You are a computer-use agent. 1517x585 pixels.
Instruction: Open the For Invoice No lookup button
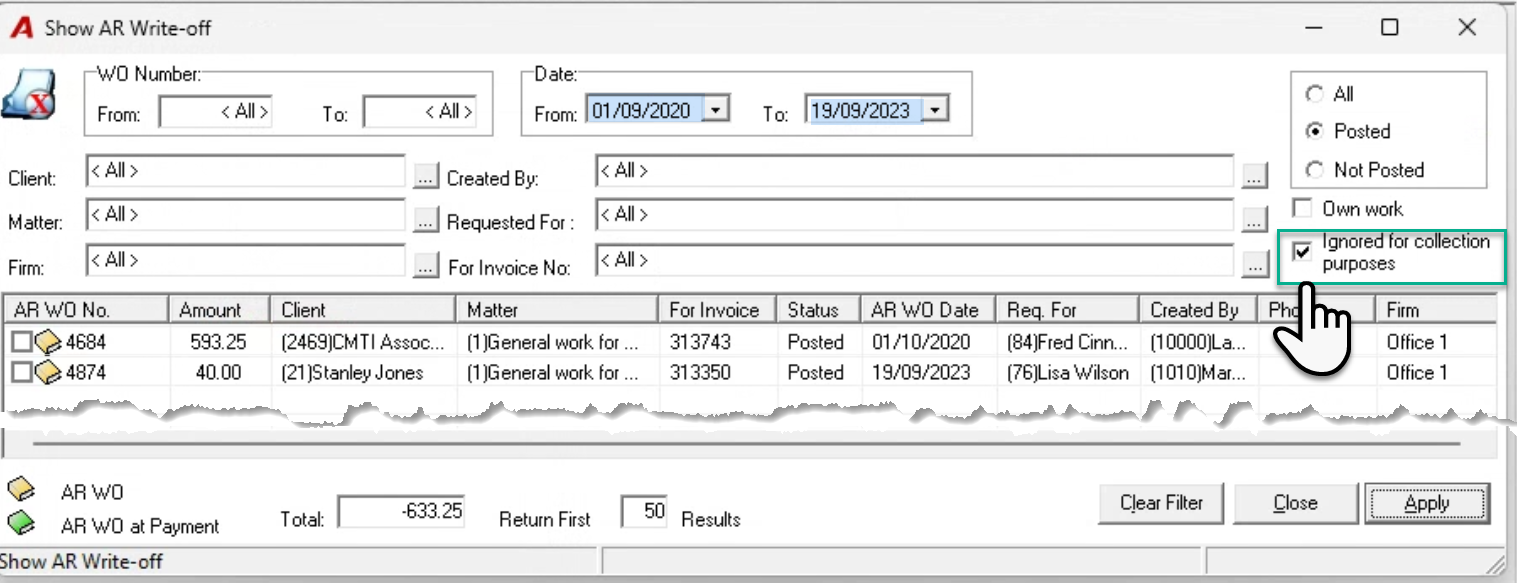(1254, 264)
